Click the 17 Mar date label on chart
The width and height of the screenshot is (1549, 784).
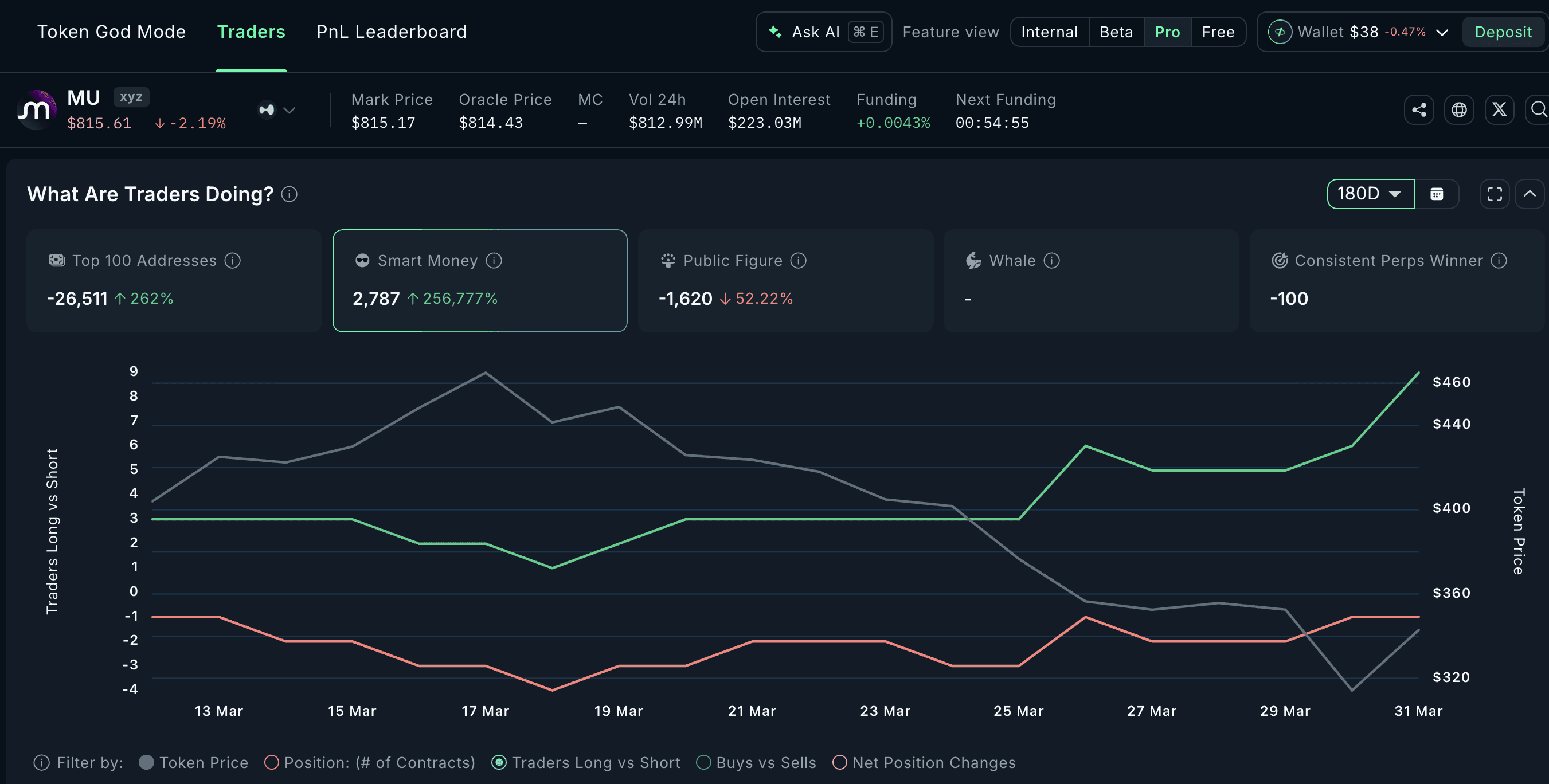[485, 711]
